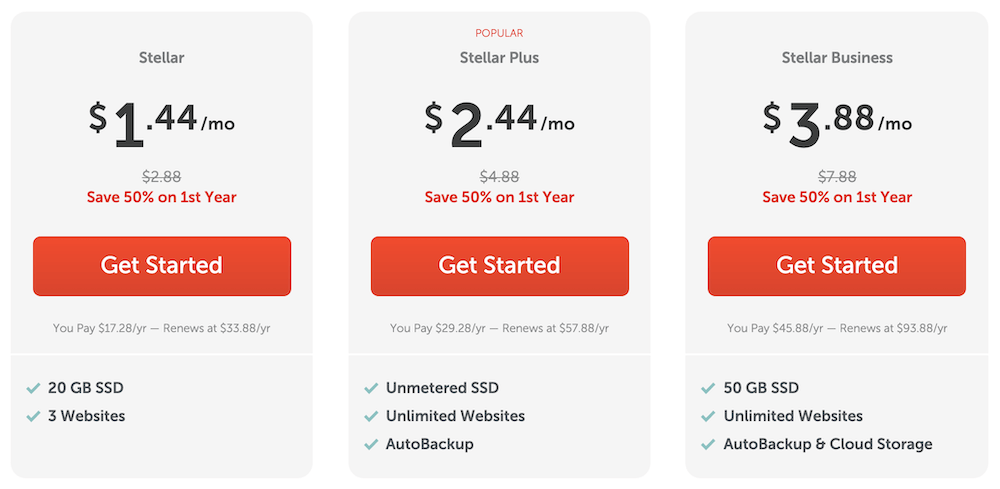Click the checkmark icon beside 50 GB SSD

(x=708, y=388)
